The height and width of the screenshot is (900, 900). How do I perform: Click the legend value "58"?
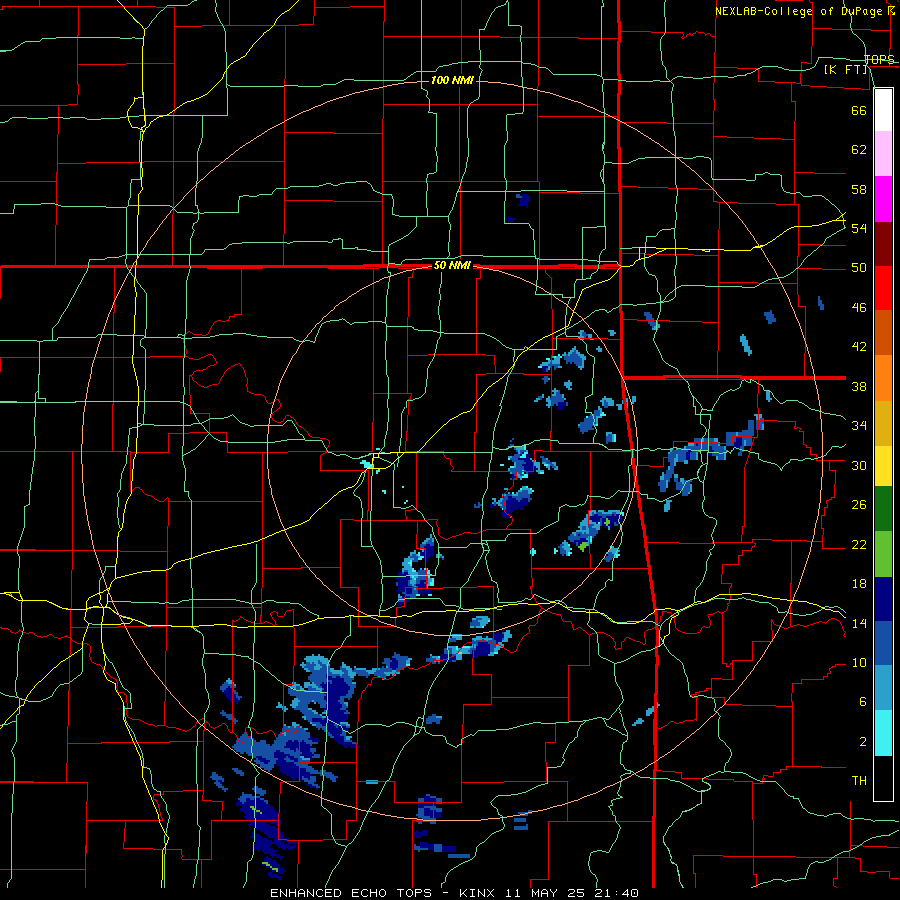click(x=859, y=189)
